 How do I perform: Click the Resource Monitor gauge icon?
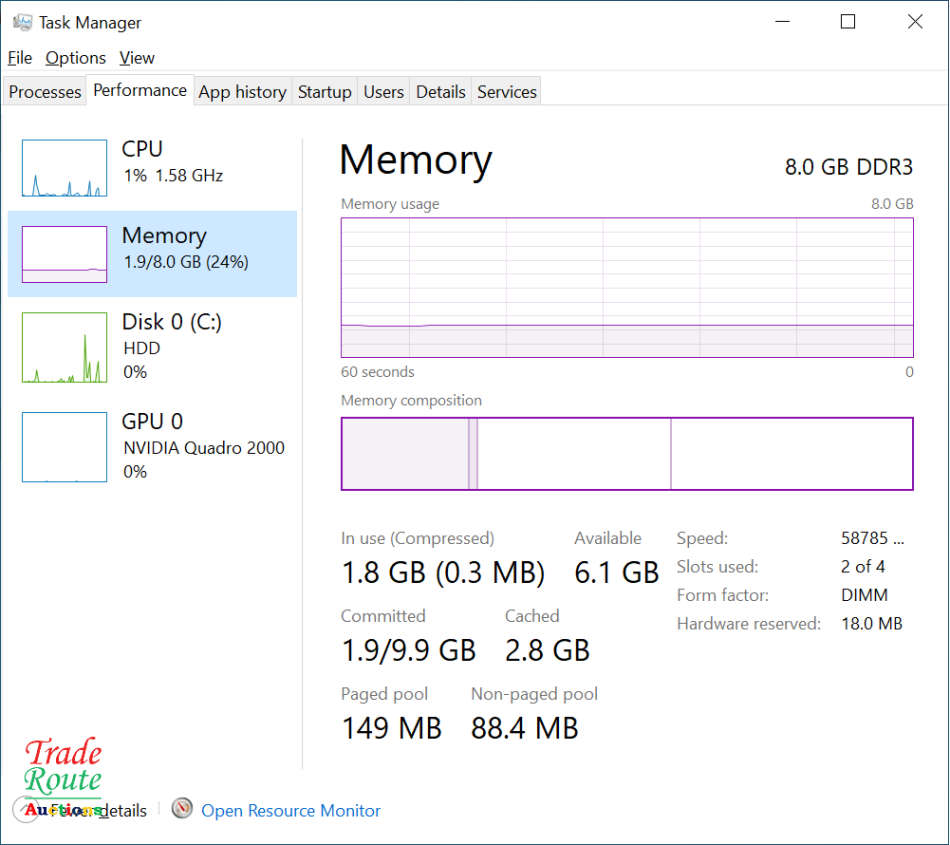click(181, 808)
